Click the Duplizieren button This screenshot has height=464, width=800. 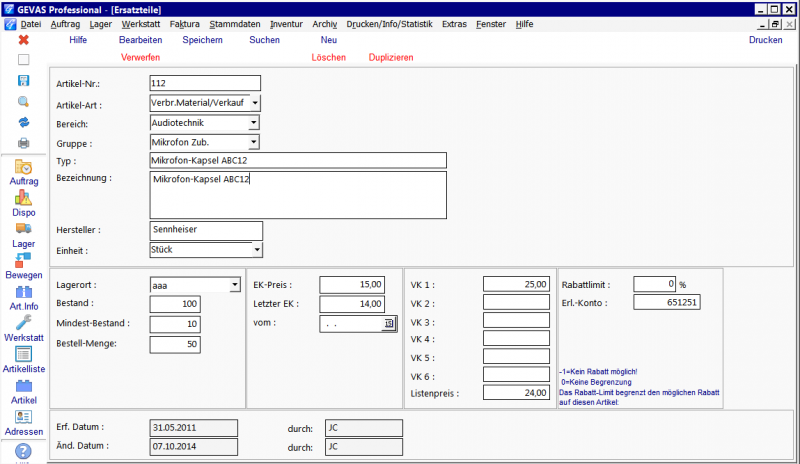[391, 58]
